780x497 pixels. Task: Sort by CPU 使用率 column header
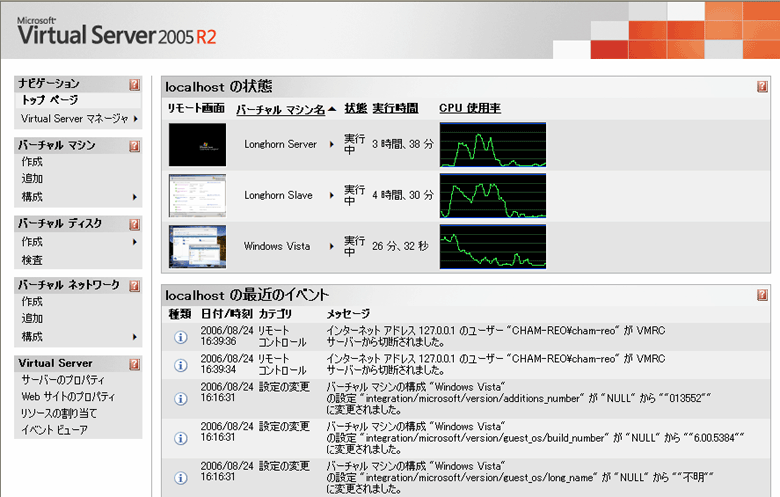470,108
